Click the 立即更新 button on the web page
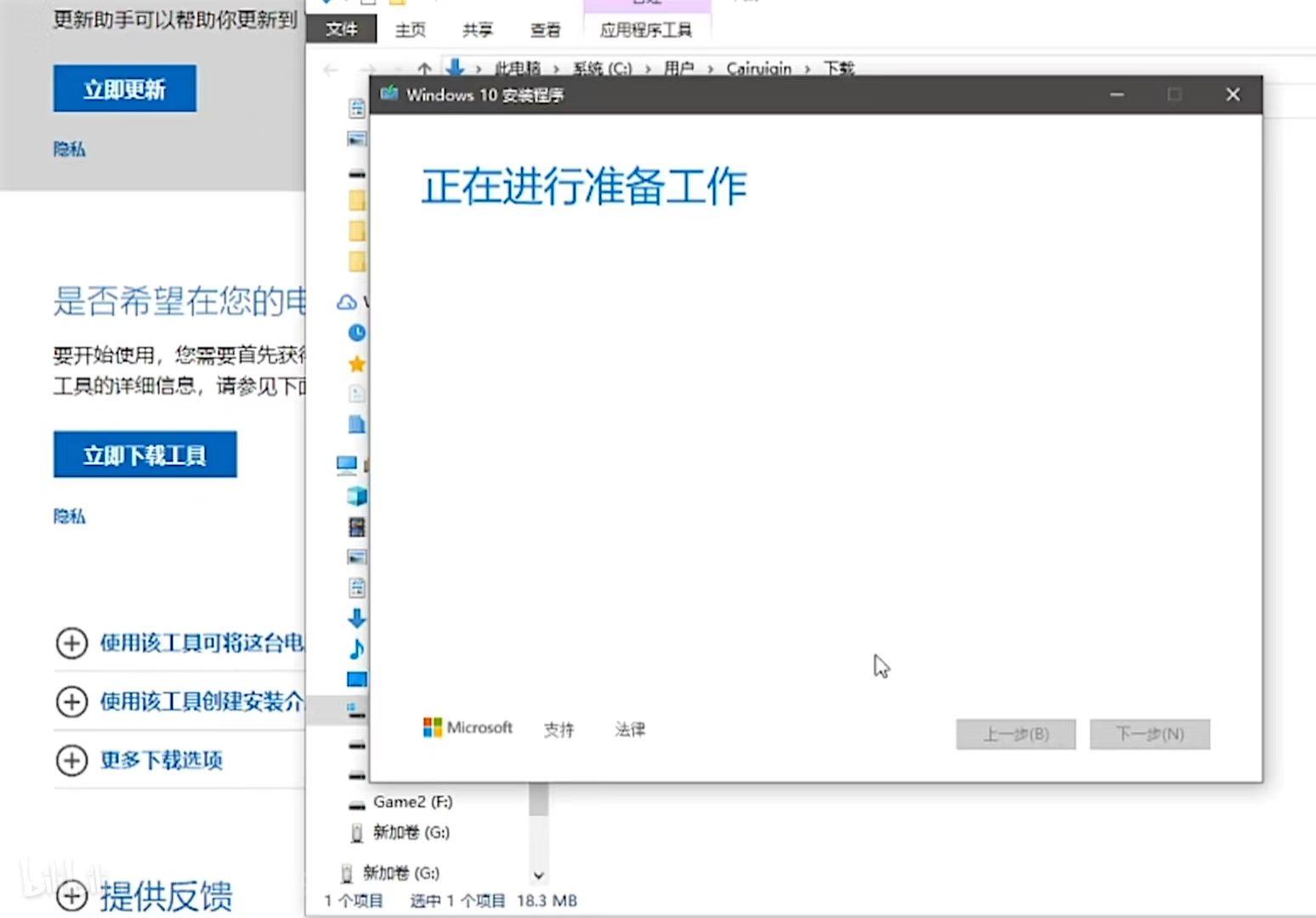Screen dimensions: 1316x918 pos(125,88)
